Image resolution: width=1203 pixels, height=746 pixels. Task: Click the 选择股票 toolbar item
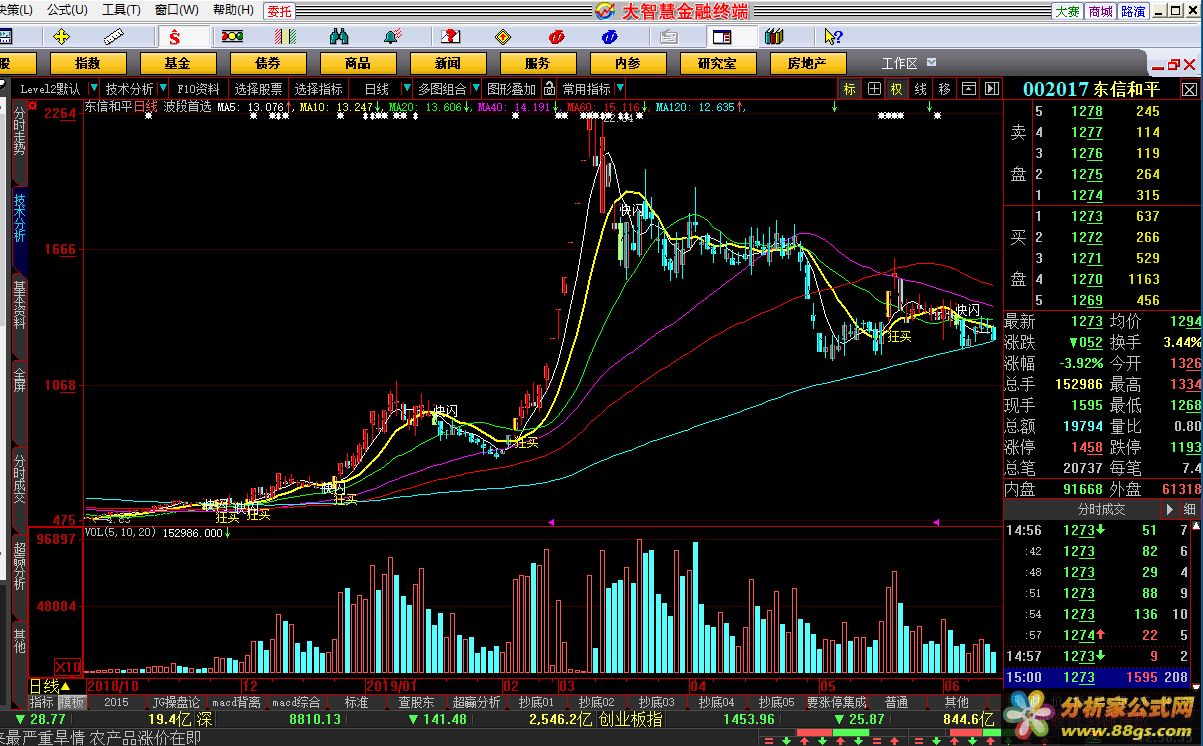(x=259, y=89)
